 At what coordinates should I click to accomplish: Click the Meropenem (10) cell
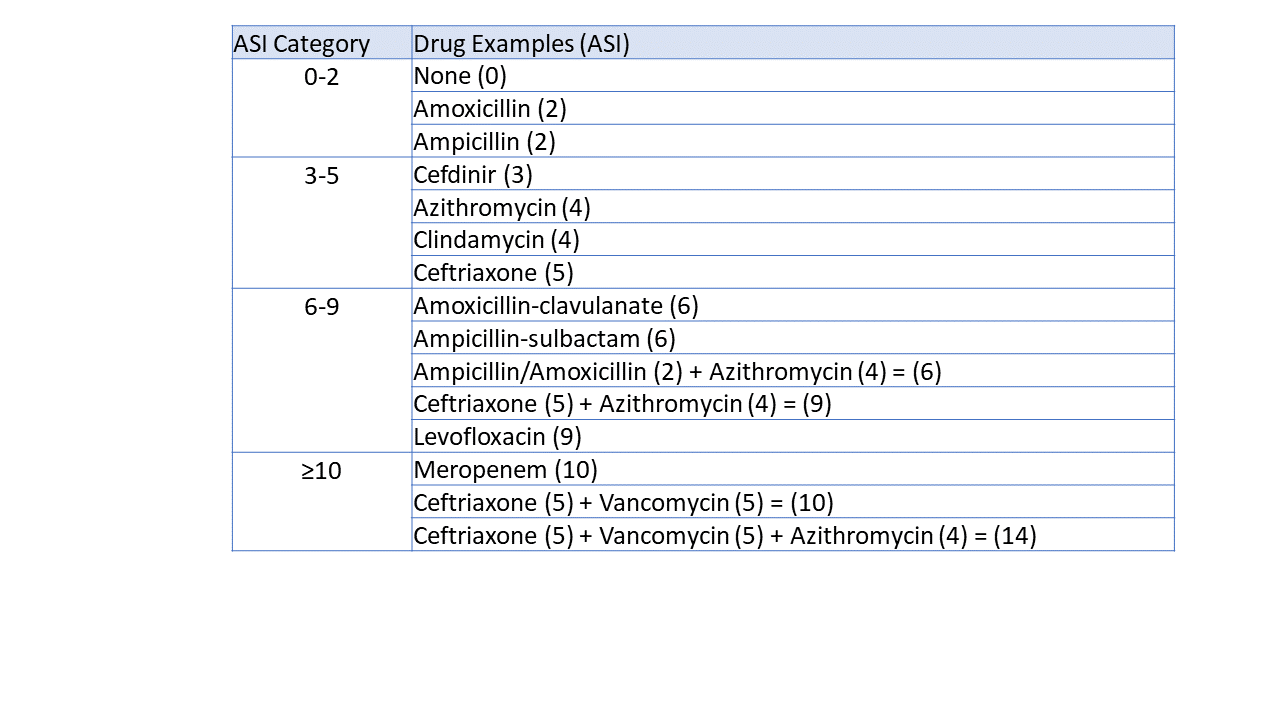[793, 469]
